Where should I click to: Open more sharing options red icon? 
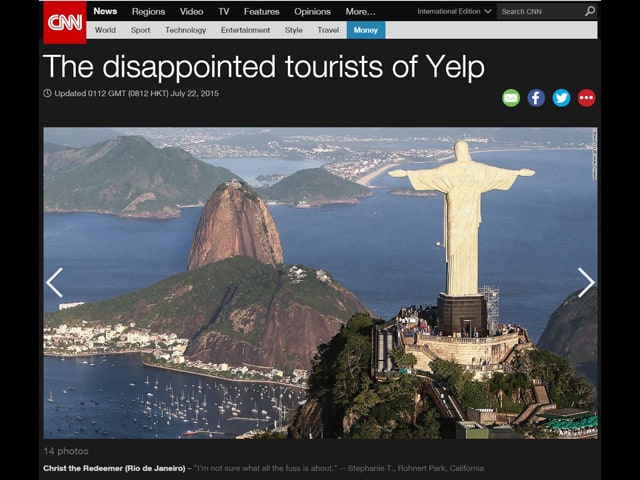pos(587,98)
